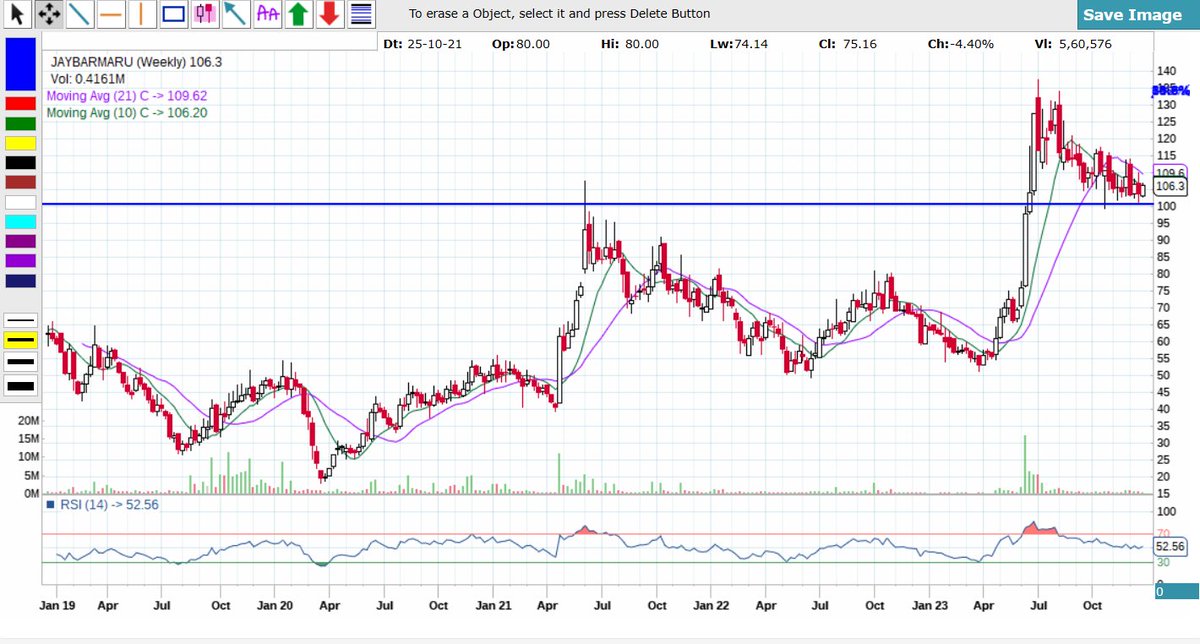Pick the brown color swatch
Viewport: 1200px width, 644px height.
21,182
